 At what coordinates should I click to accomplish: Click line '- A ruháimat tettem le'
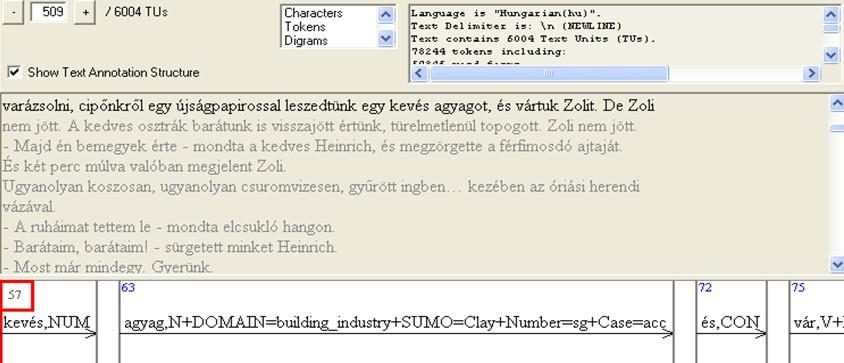pos(168,227)
